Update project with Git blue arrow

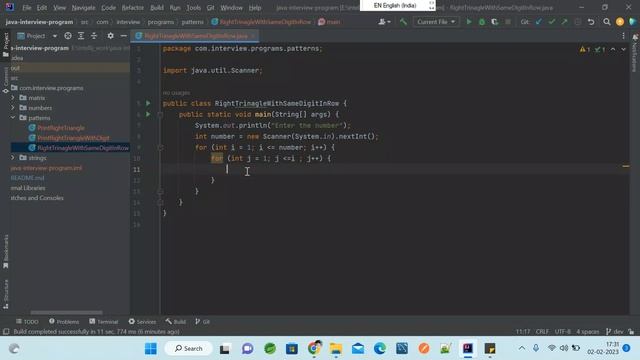(x=539, y=22)
